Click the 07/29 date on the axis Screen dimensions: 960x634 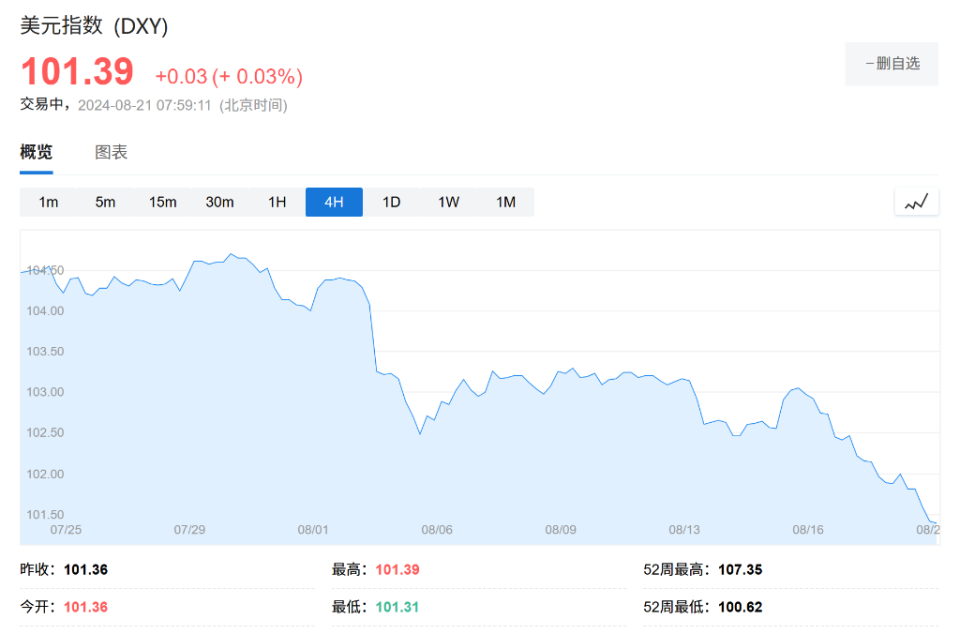[189, 530]
